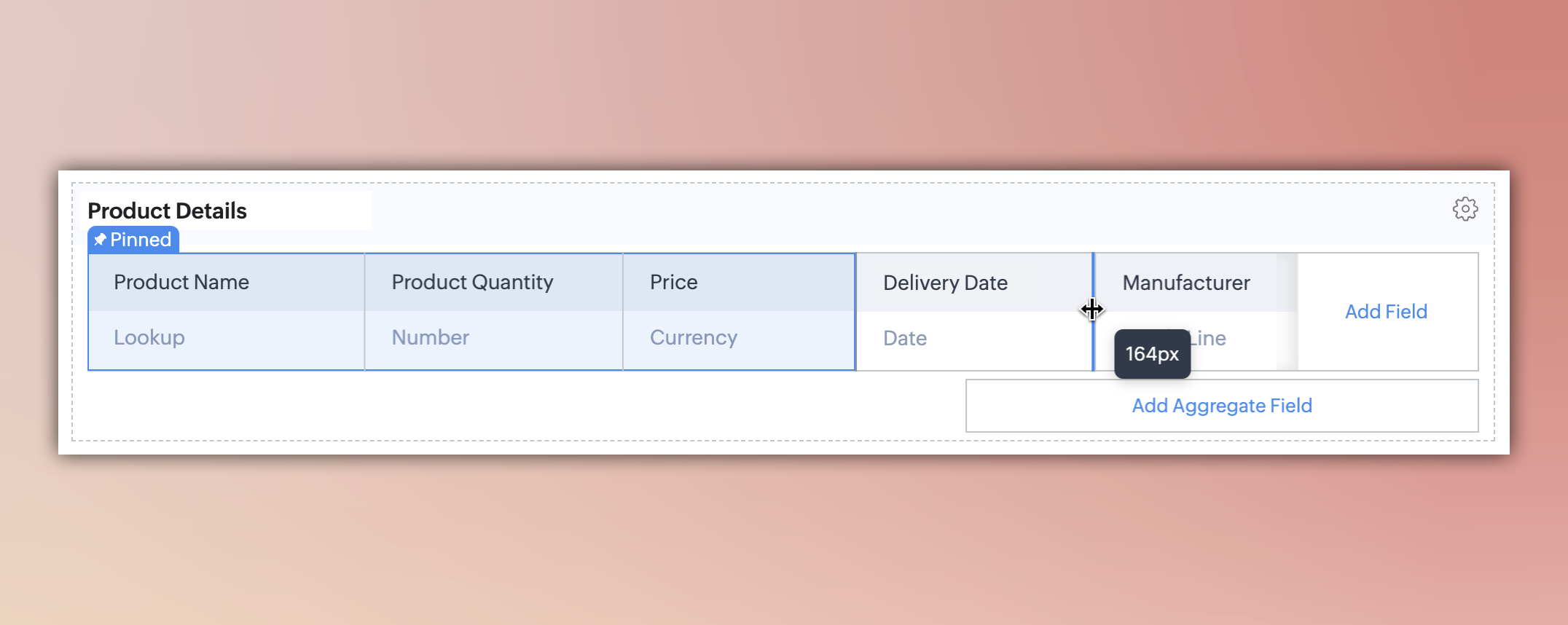Select the Delivery Date column header
The width and height of the screenshot is (1568, 625).
(x=945, y=283)
